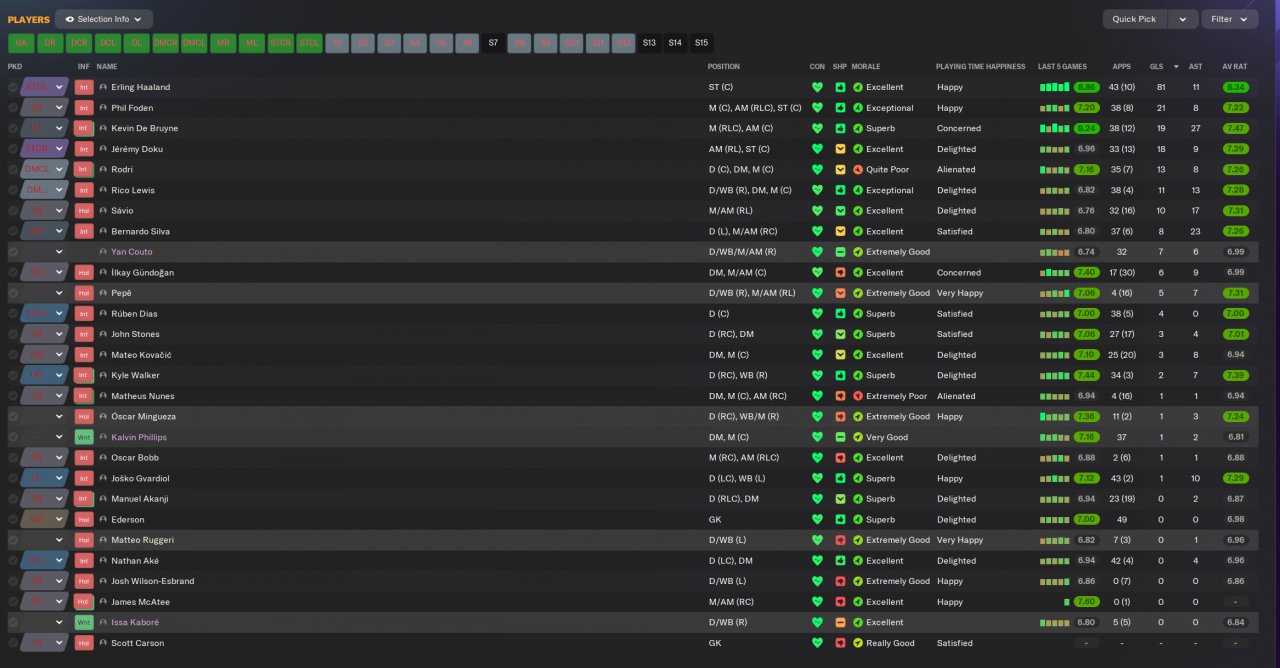Viewport: 1280px width, 668px height.
Task: Sort by the AV RAT column header
Action: coord(1235,67)
